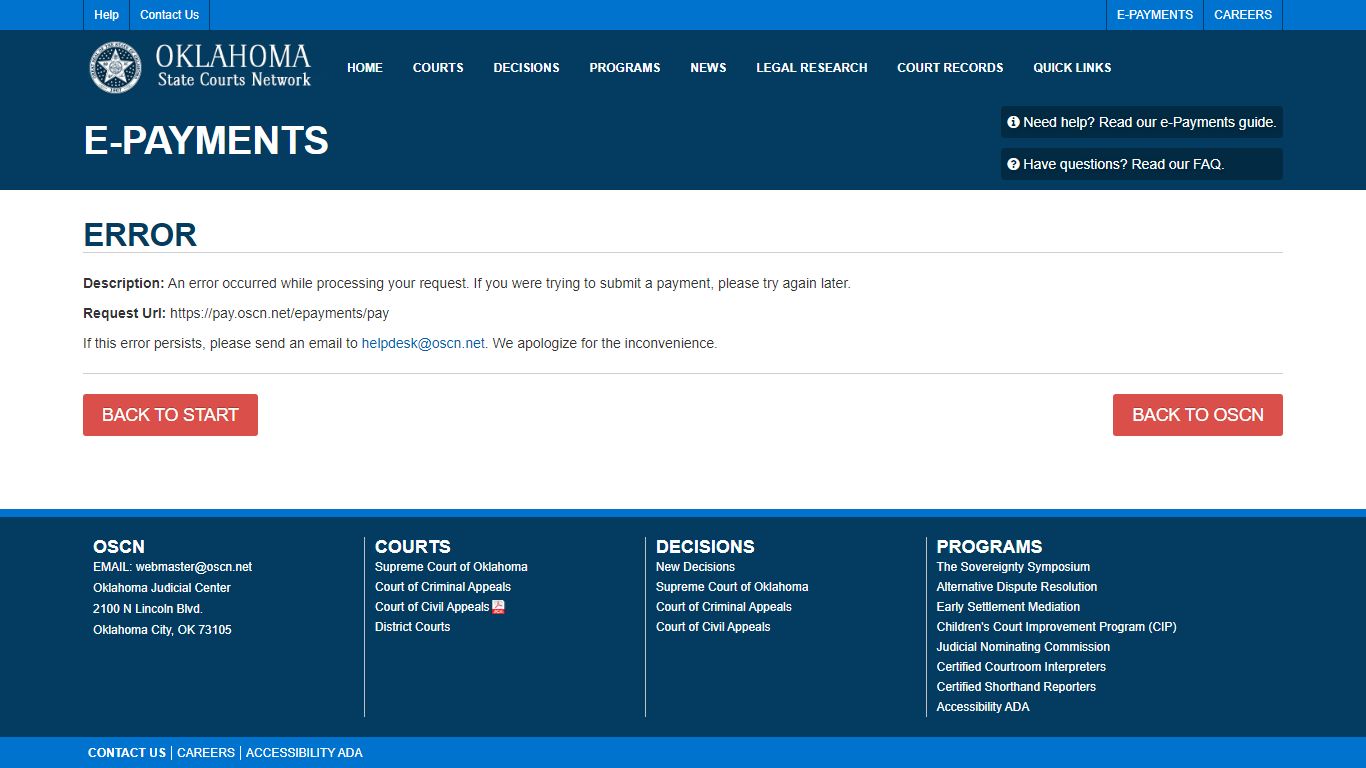The width and height of the screenshot is (1366, 768).
Task: Click the Oklahoma City, OK 73105 text
Action: point(162,630)
